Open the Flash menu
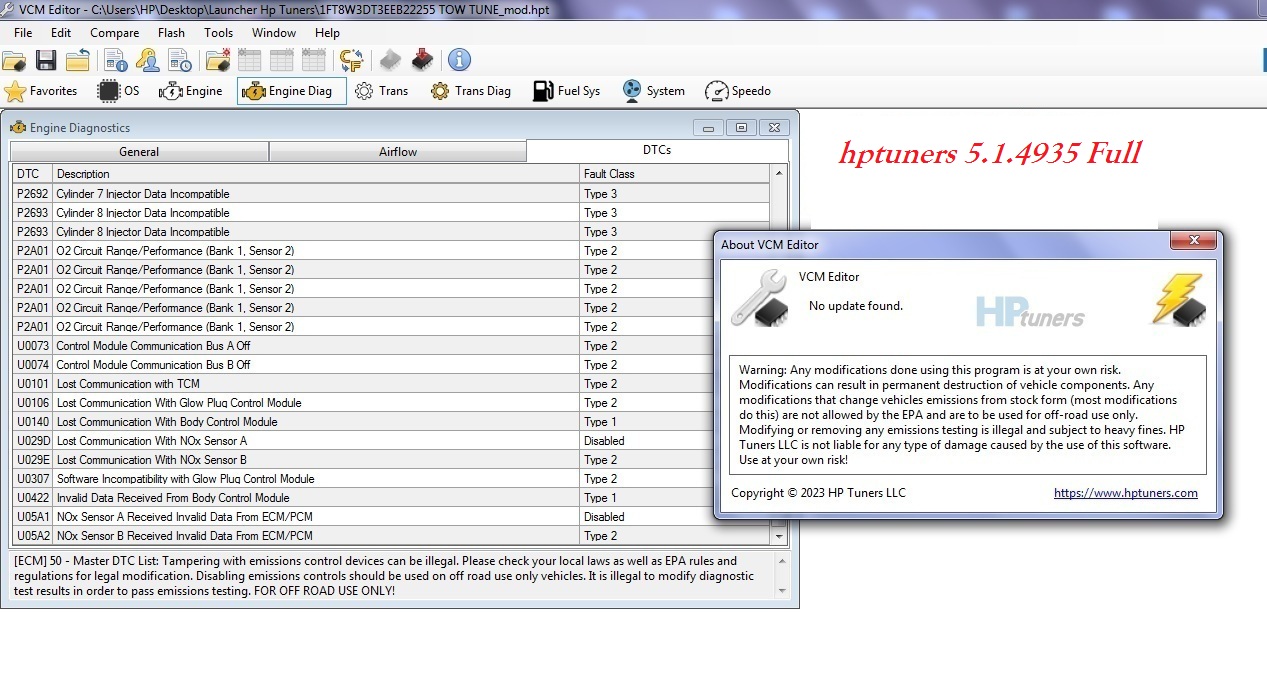Image resolution: width=1267 pixels, height=688 pixels. click(171, 33)
